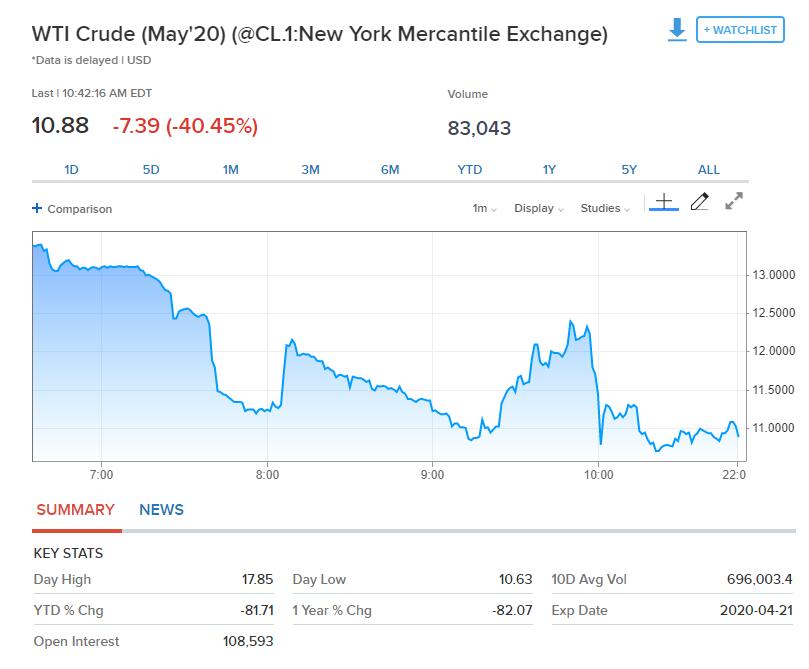809x669 pixels.
Task: Show ALL time range data
Action: 708,170
